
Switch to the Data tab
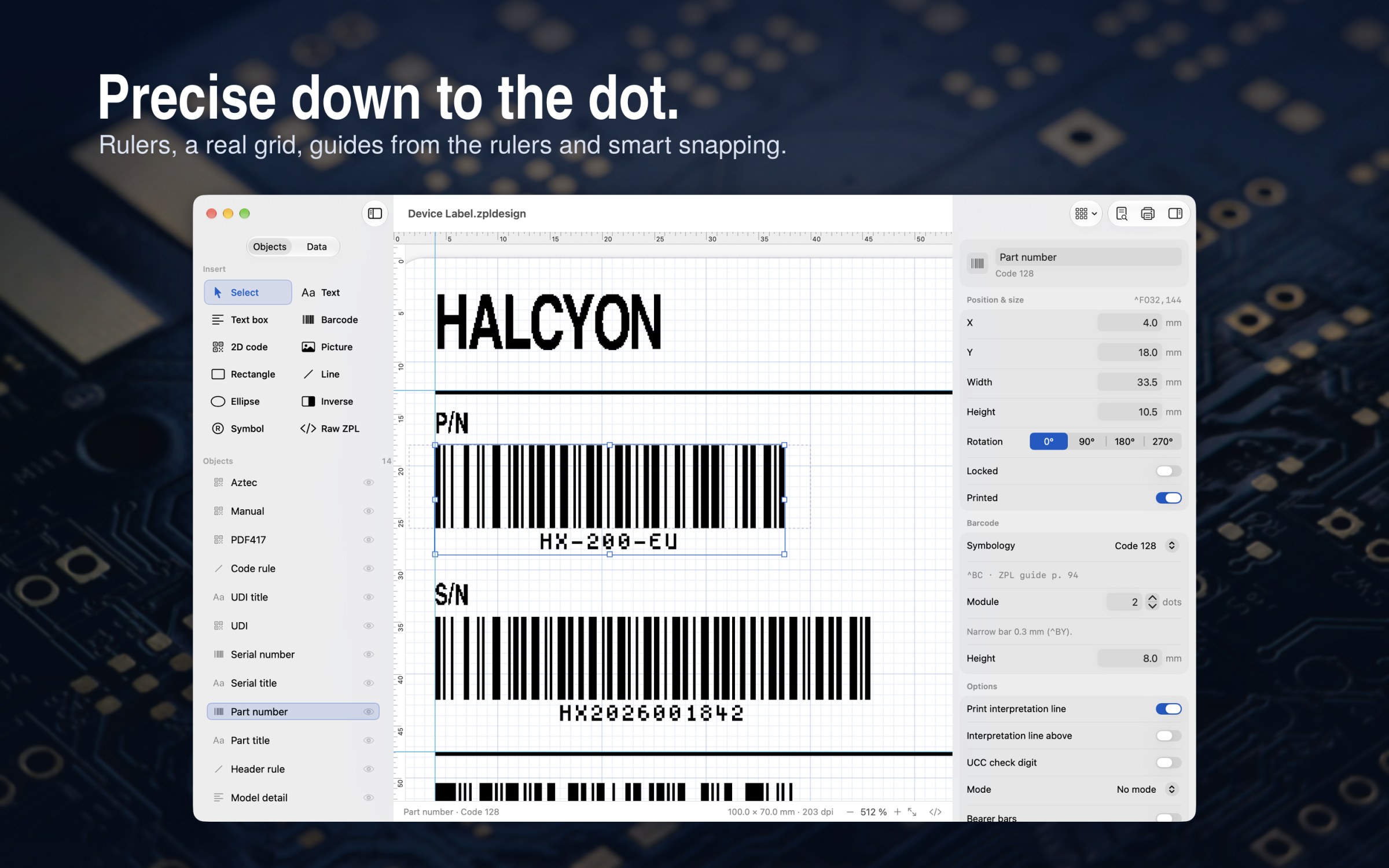pos(317,247)
